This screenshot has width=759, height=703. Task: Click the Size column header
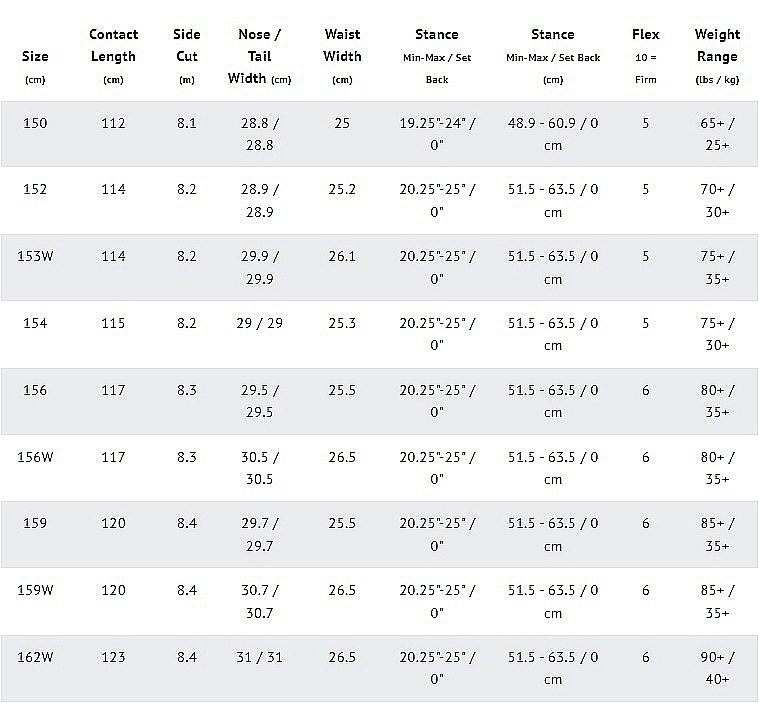[35, 57]
